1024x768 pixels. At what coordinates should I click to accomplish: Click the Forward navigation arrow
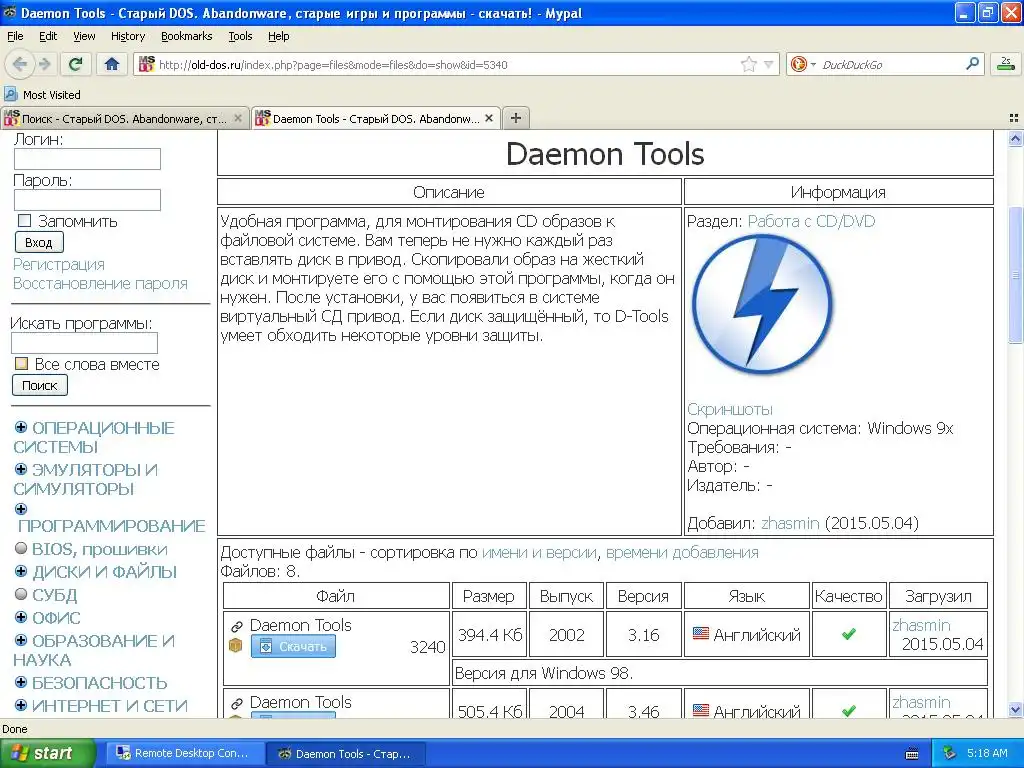pyautogui.click(x=44, y=64)
